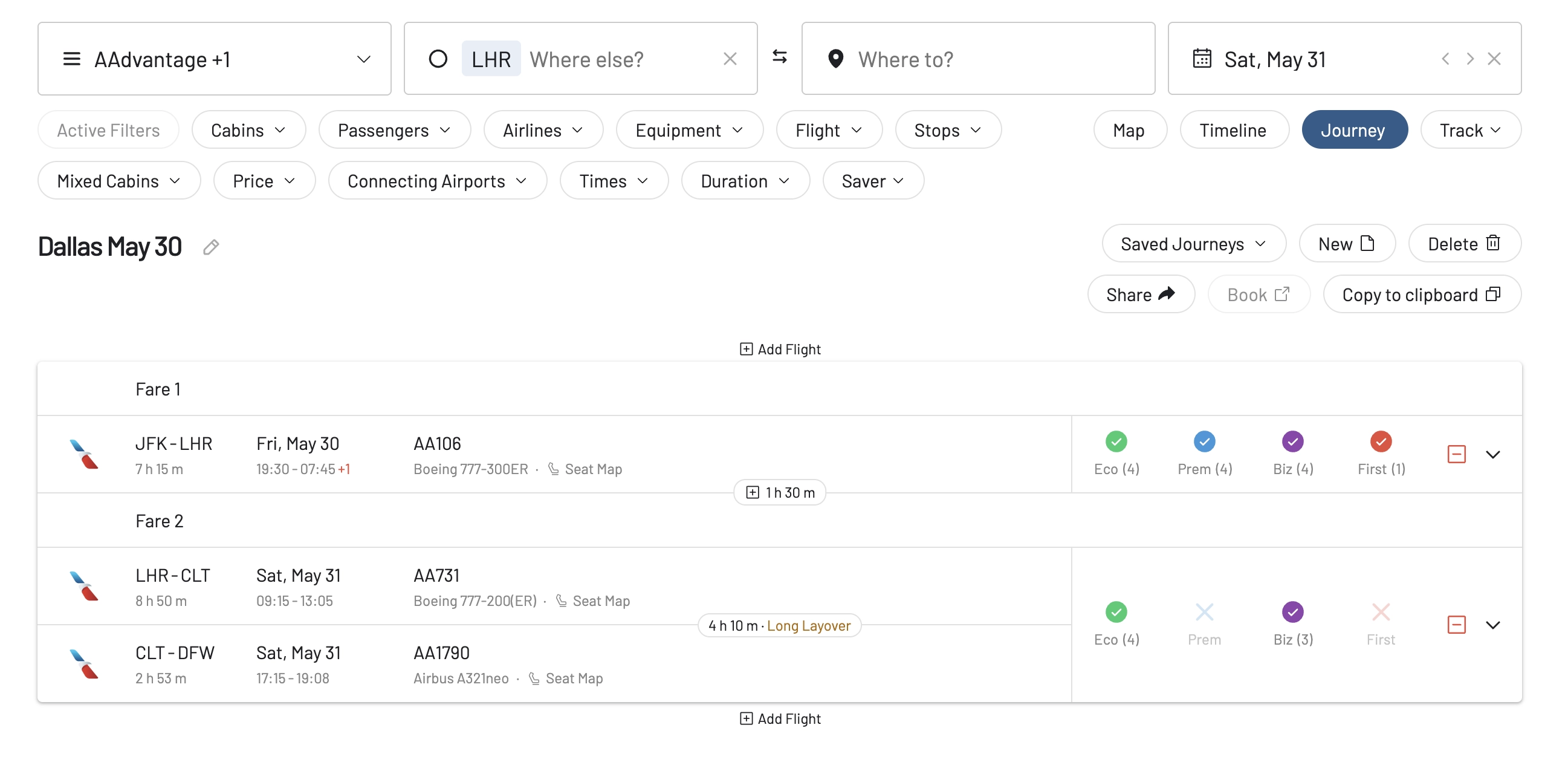This screenshot has height=768, width=1568.
Task: Copy journey to clipboard
Action: pyautogui.click(x=1421, y=294)
